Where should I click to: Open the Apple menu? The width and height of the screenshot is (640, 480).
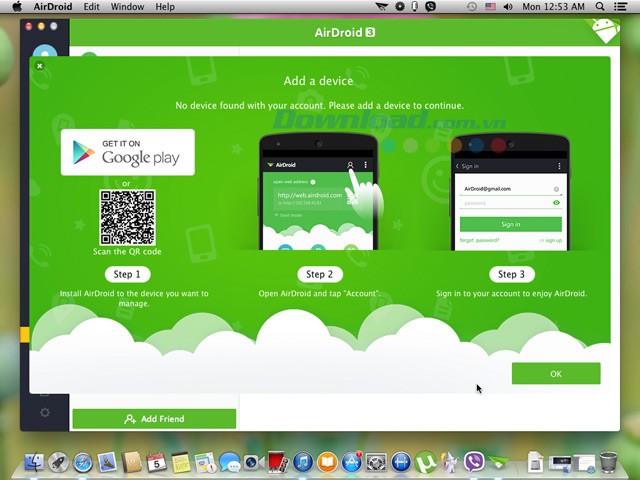coord(17,7)
